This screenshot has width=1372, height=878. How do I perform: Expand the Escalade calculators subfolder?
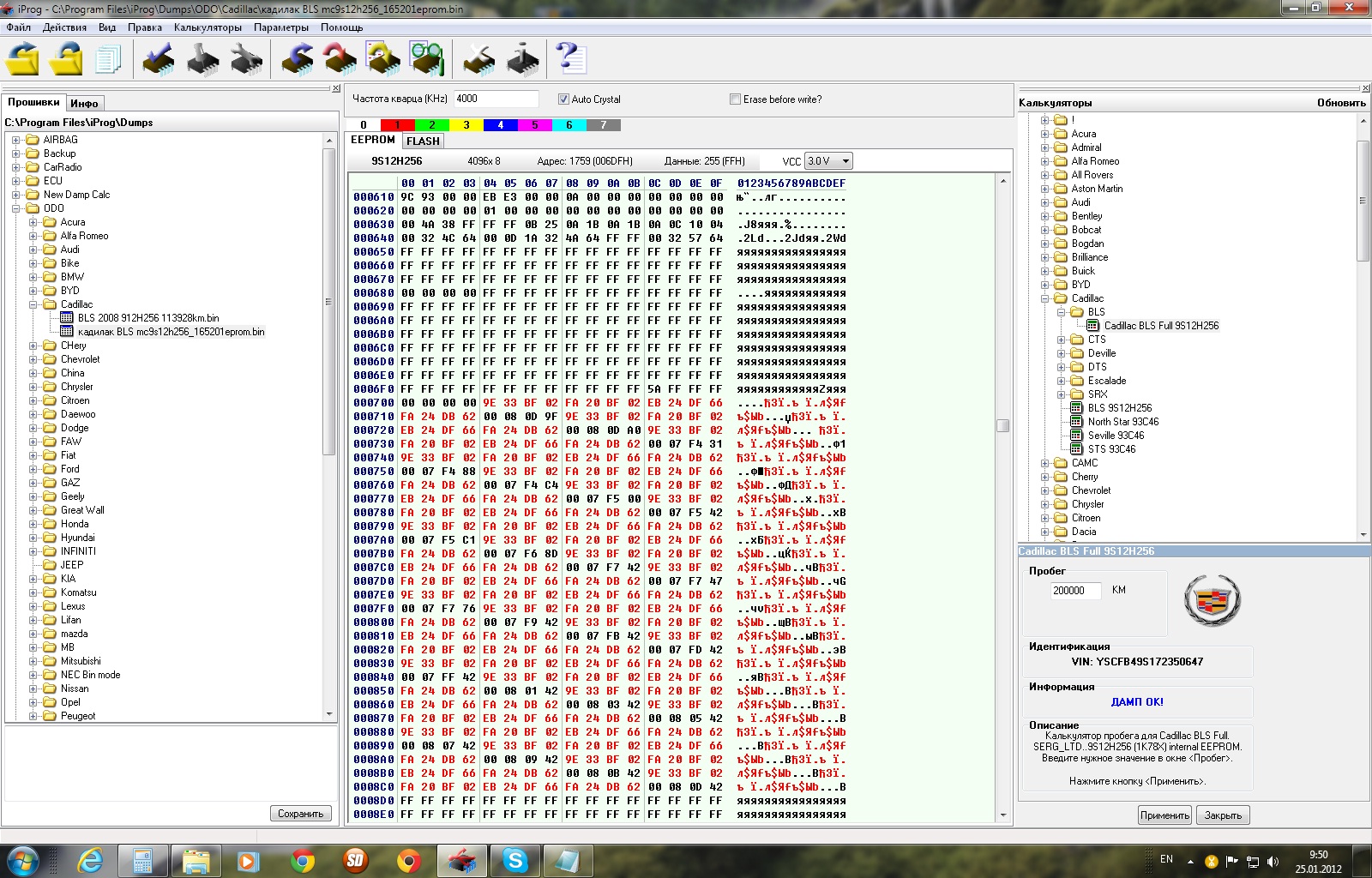pyautogui.click(x=1062, y=381)
